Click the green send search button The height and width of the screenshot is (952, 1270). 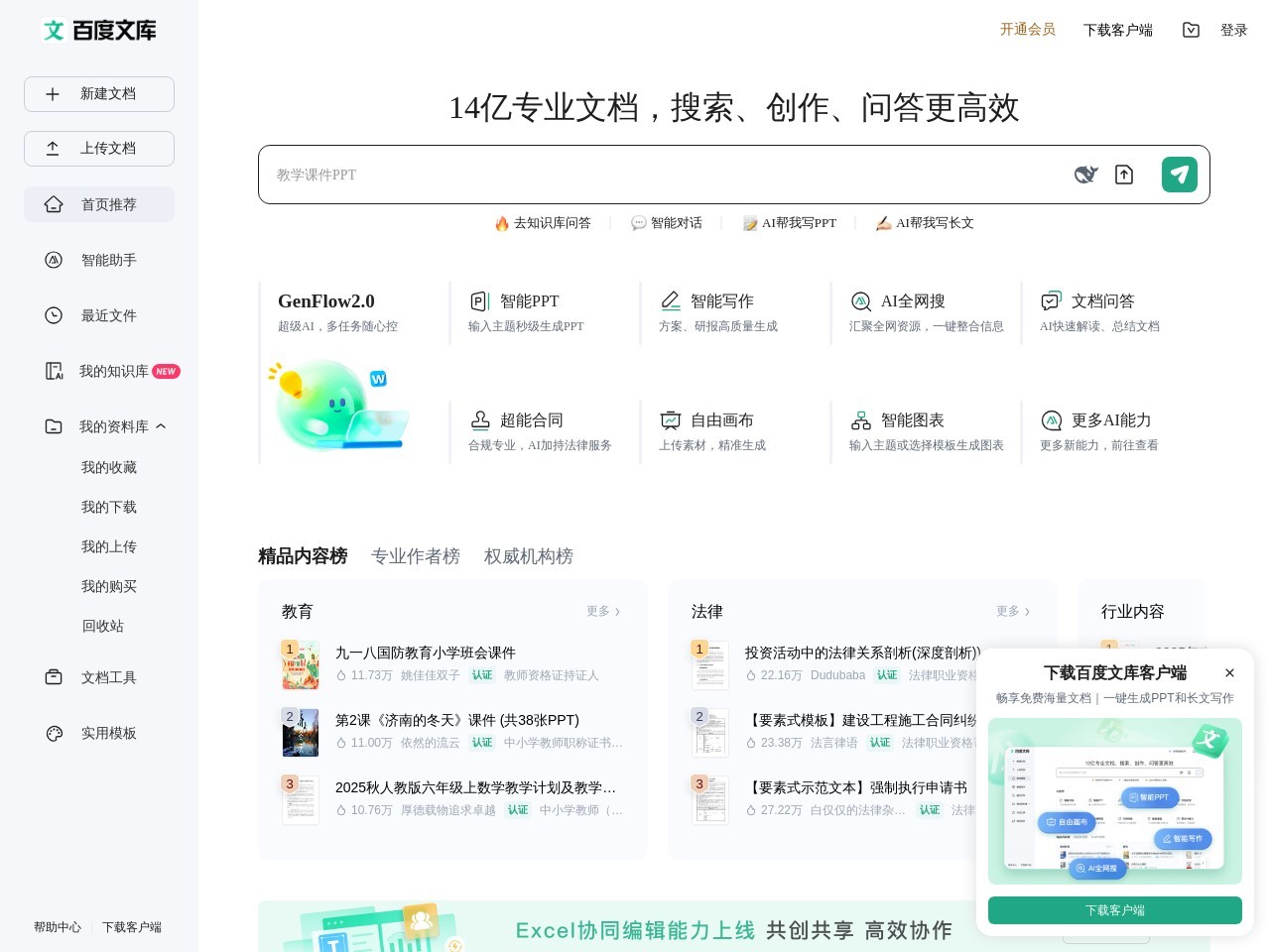click(x=1179, y=175)
